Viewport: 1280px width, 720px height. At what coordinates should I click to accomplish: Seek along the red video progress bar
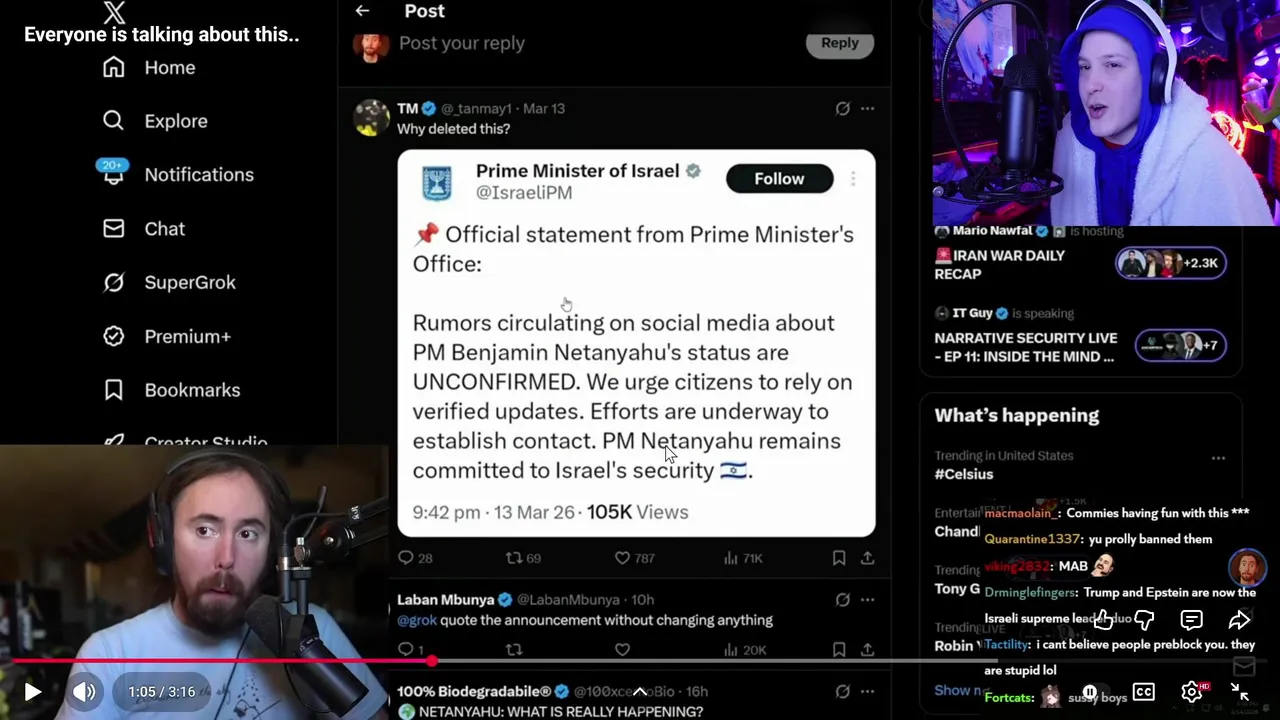500,661
